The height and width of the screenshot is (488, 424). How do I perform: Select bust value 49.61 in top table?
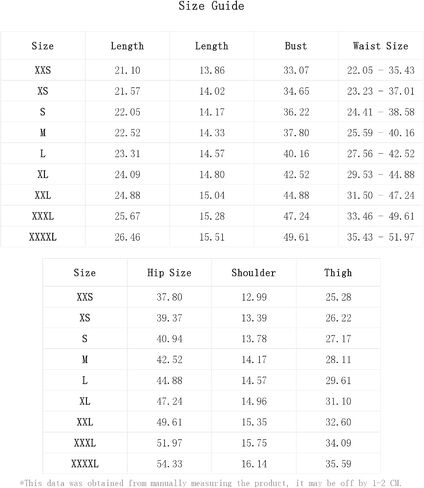tap(296, 237)
